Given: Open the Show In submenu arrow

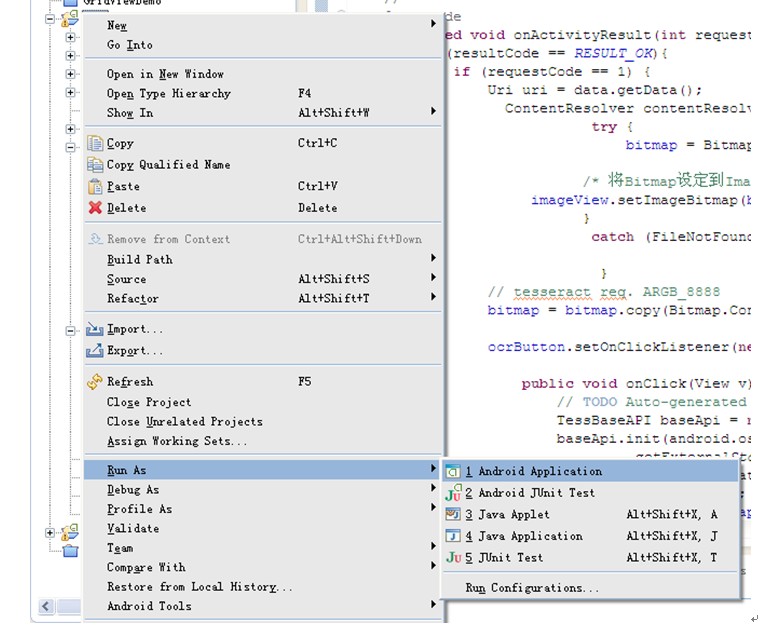Looking at the screenshot, I should click(x=433, y=111).
